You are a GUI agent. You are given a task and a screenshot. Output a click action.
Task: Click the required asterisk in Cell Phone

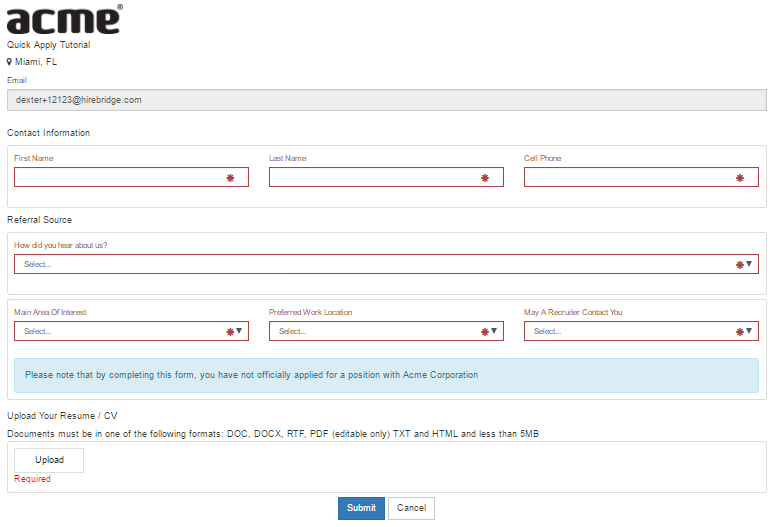(740, 178)
